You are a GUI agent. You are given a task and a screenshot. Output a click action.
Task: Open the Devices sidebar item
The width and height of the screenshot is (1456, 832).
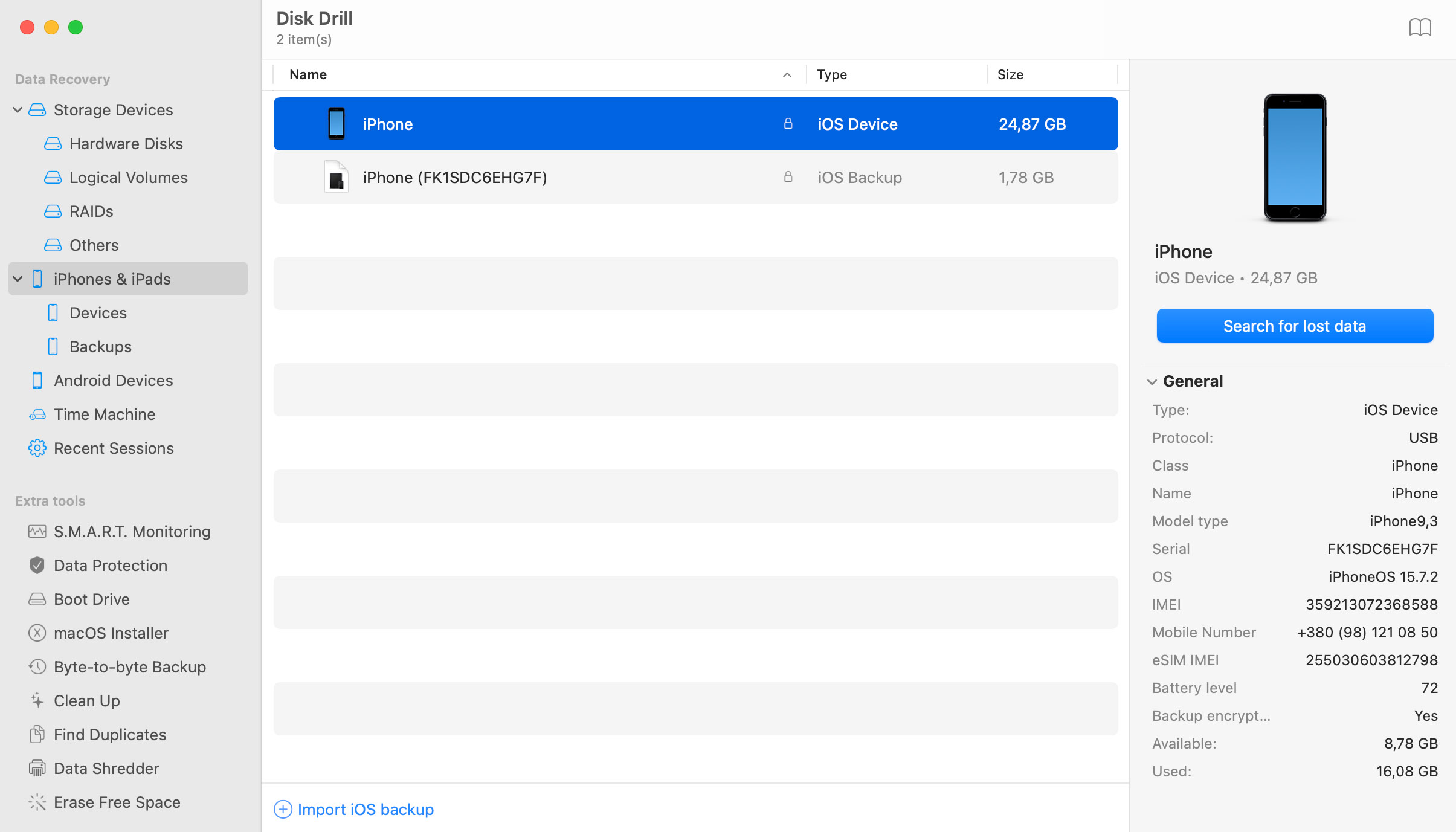97,312
